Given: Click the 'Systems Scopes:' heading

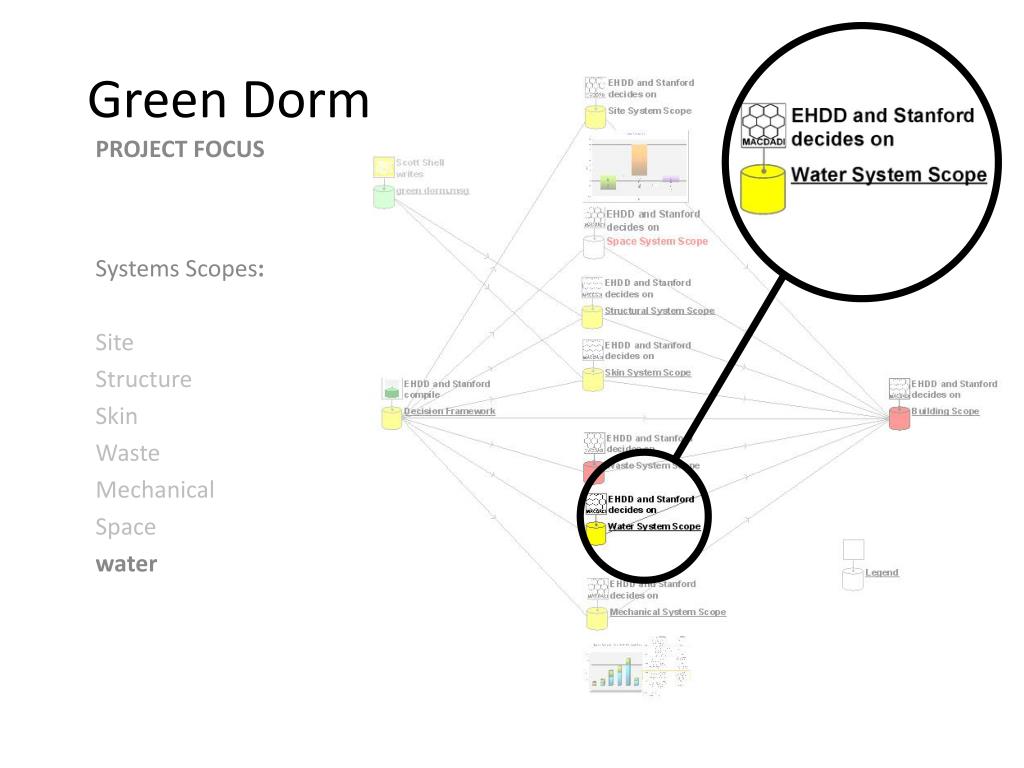Looking at the screenshot, I should [x=180, y=269].
